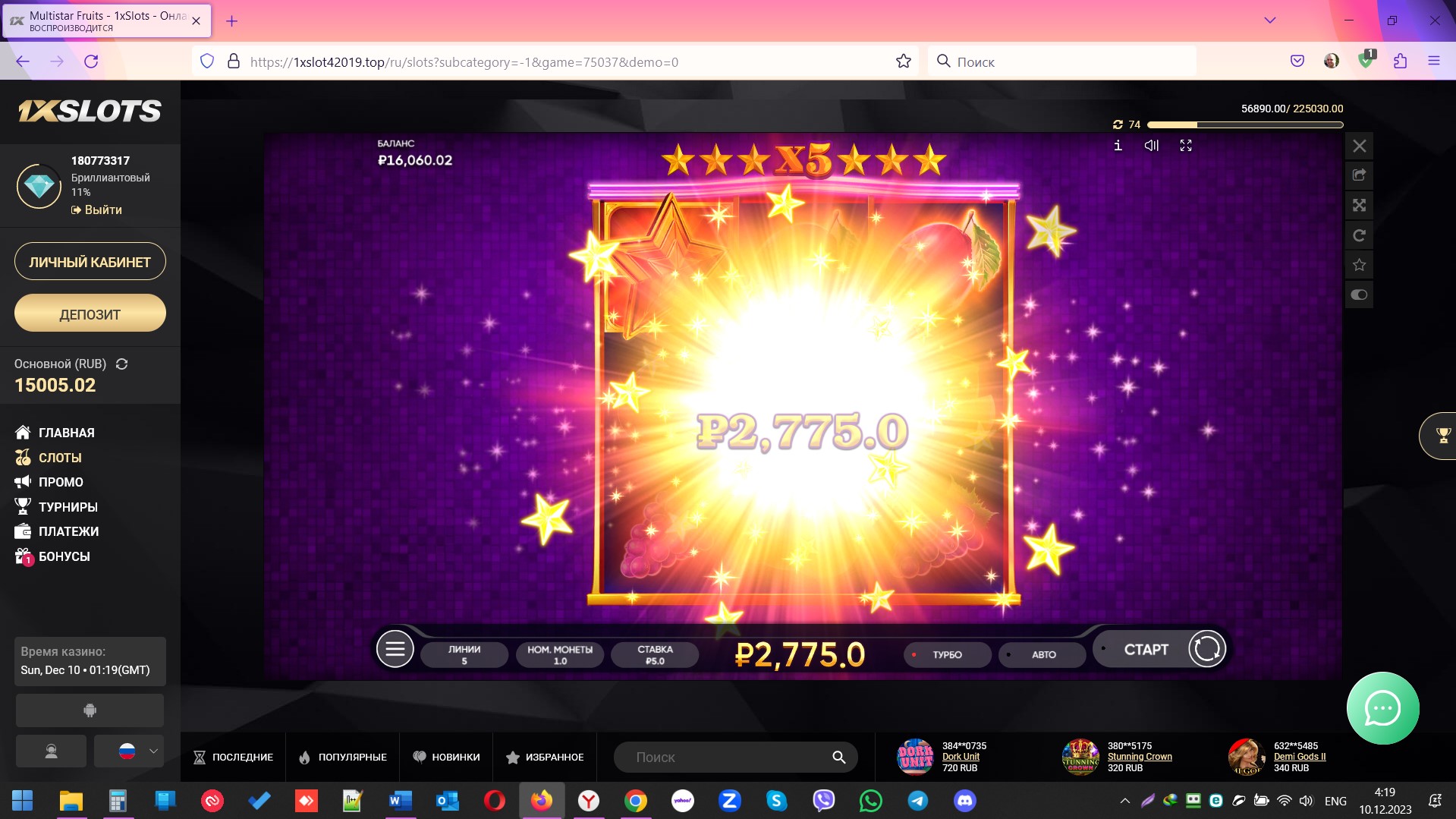Open the Dork Unit winner link
Viewport: 1456px width, 819px height.
961,757
